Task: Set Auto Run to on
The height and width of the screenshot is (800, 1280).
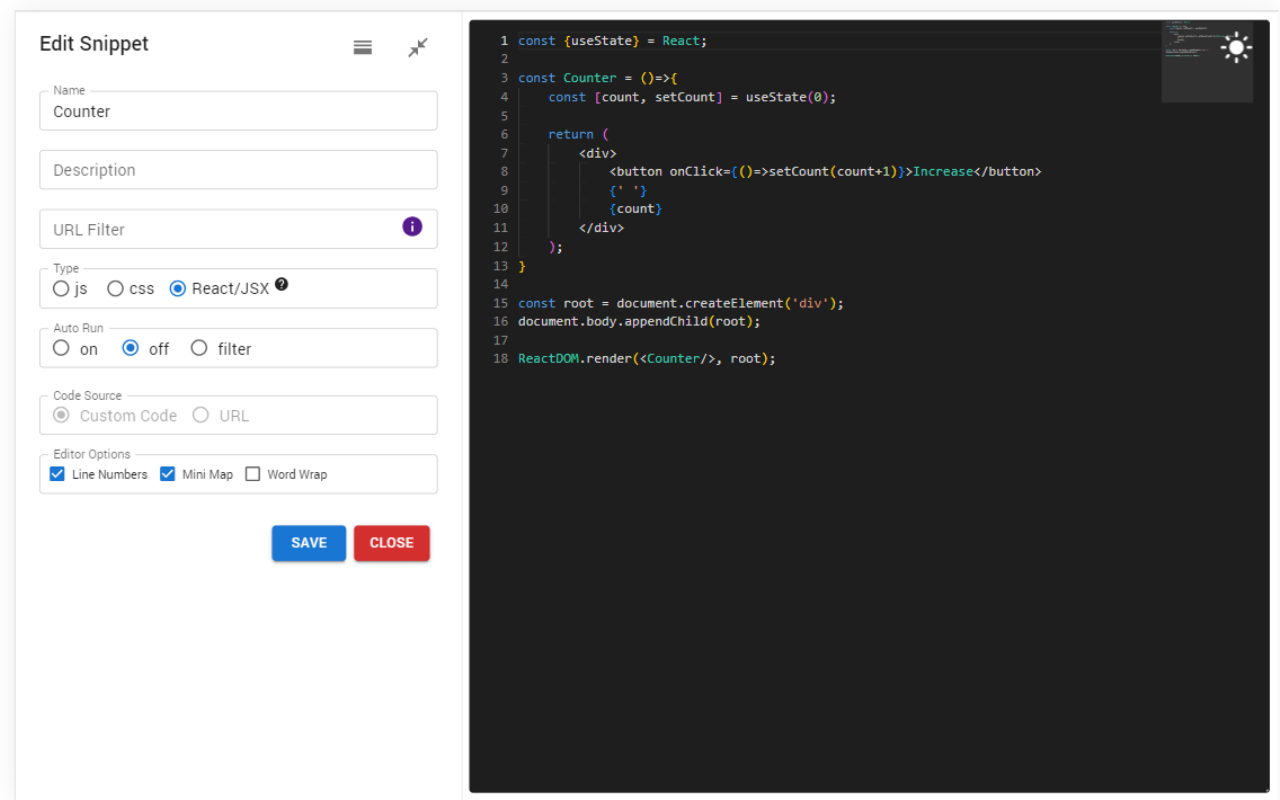Action: pyautogui.click(x=60, y=348)
